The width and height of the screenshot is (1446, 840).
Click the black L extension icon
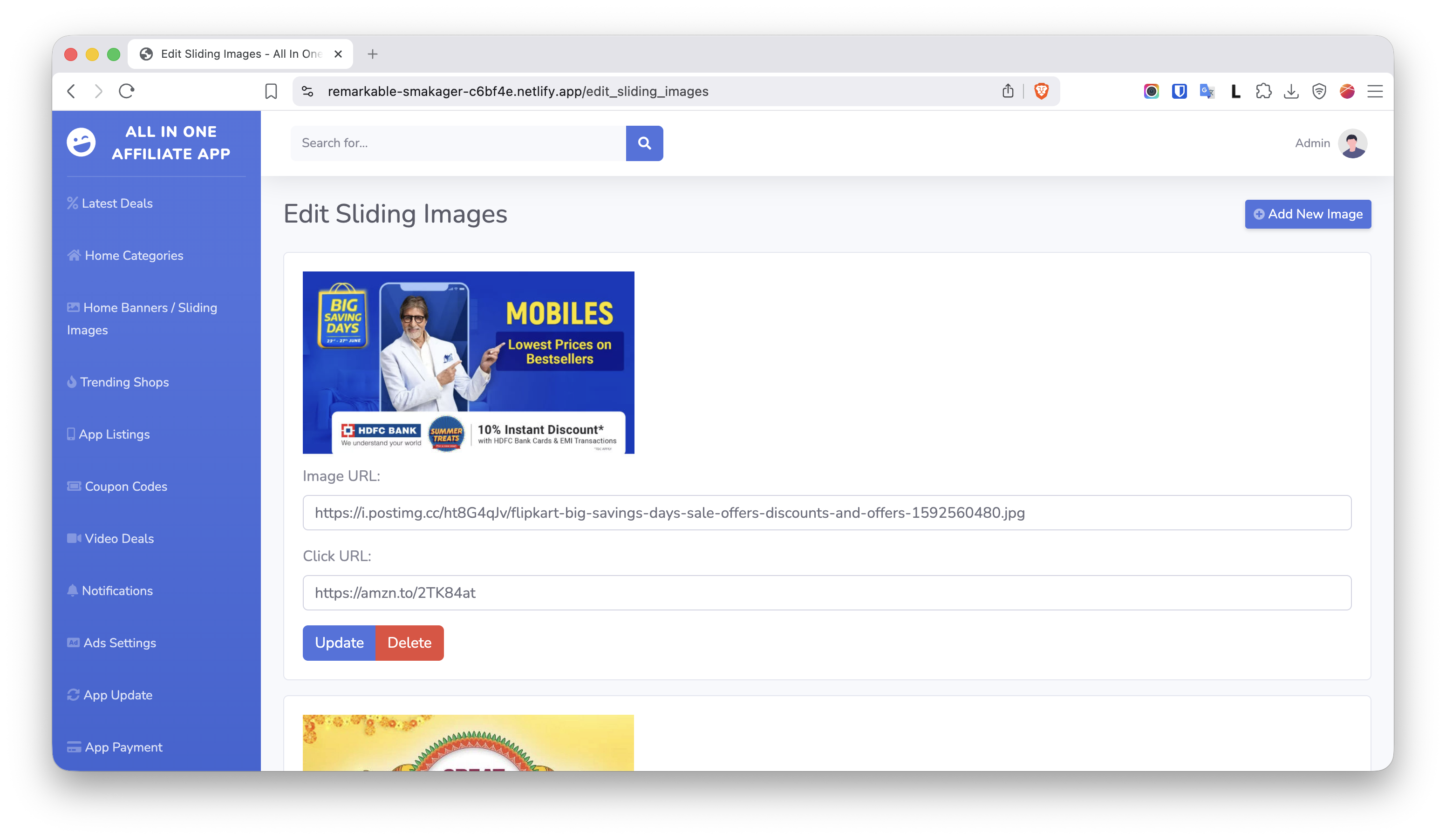pos(1235,91)
